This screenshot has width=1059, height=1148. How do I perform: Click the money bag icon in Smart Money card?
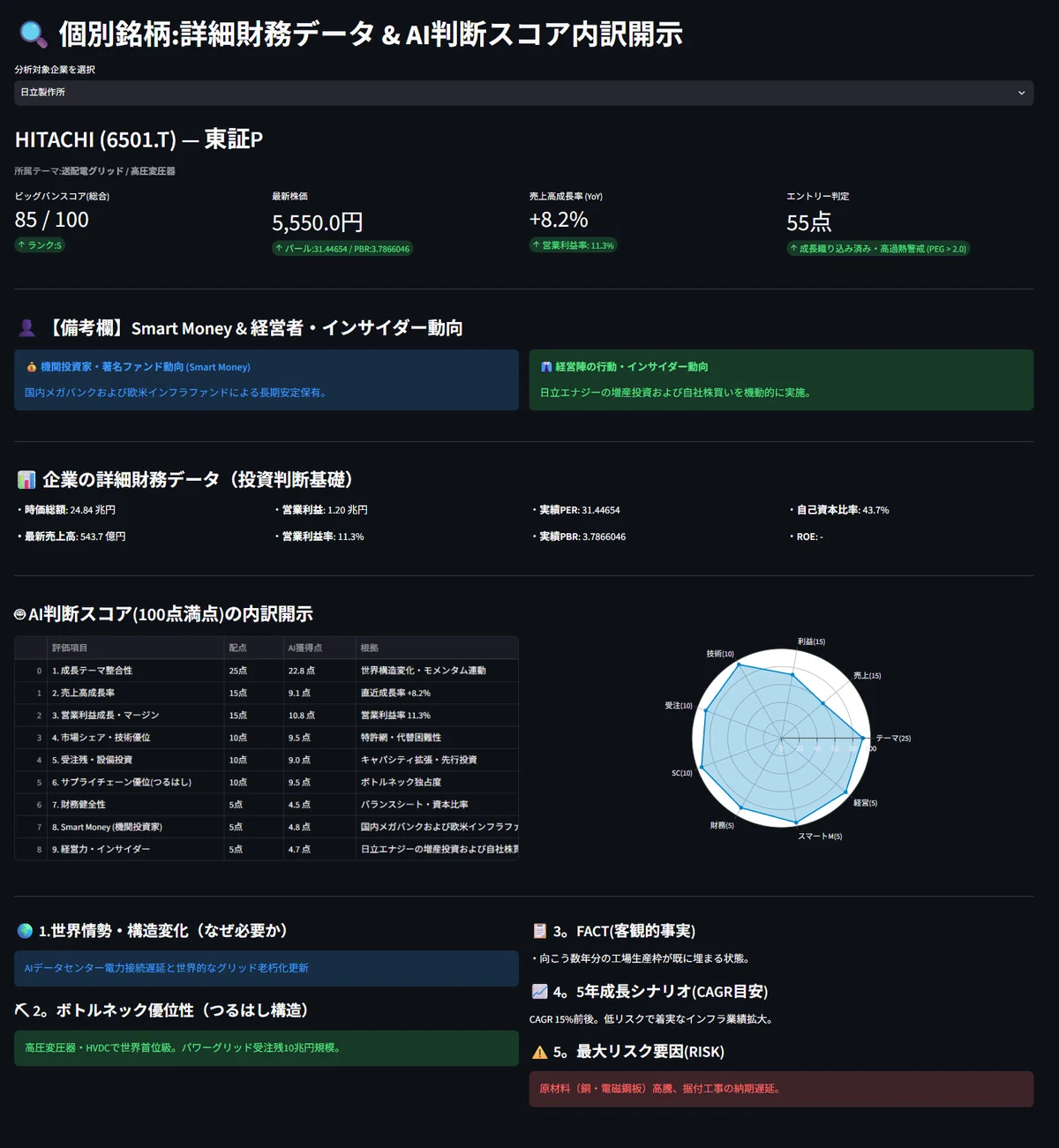32,367
